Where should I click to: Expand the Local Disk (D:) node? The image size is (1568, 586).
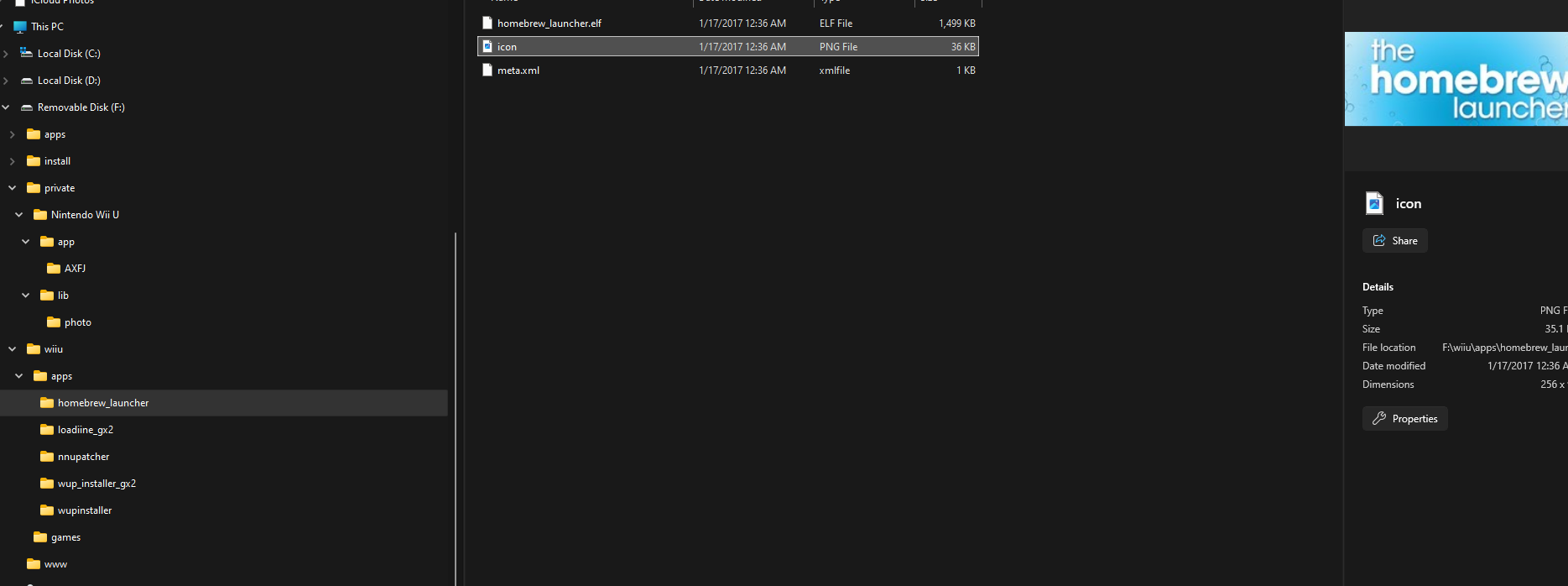pyautogui.click(x=6, y=81)
